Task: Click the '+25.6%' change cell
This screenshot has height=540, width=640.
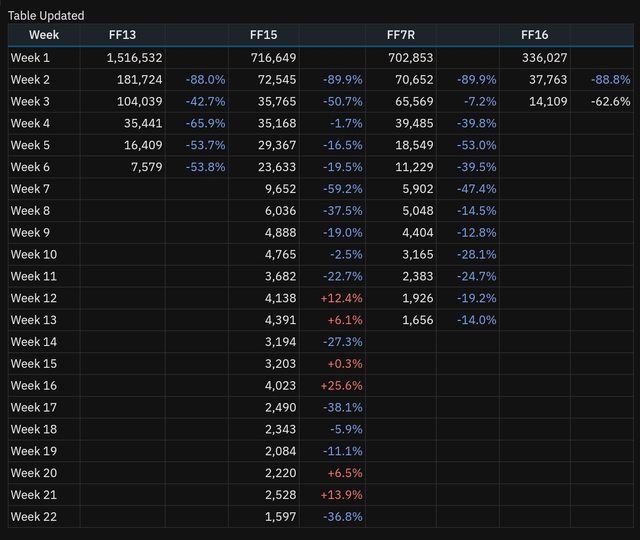Action: 341,386
